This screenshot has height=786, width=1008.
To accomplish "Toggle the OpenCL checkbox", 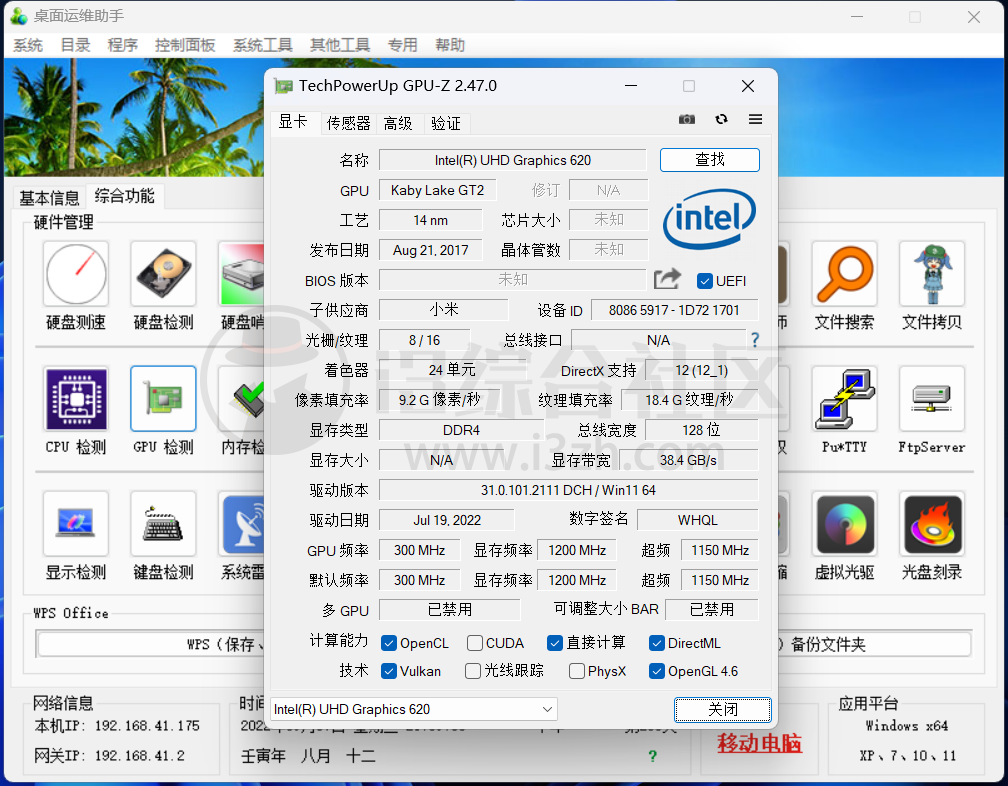I will tap(388, 643).
